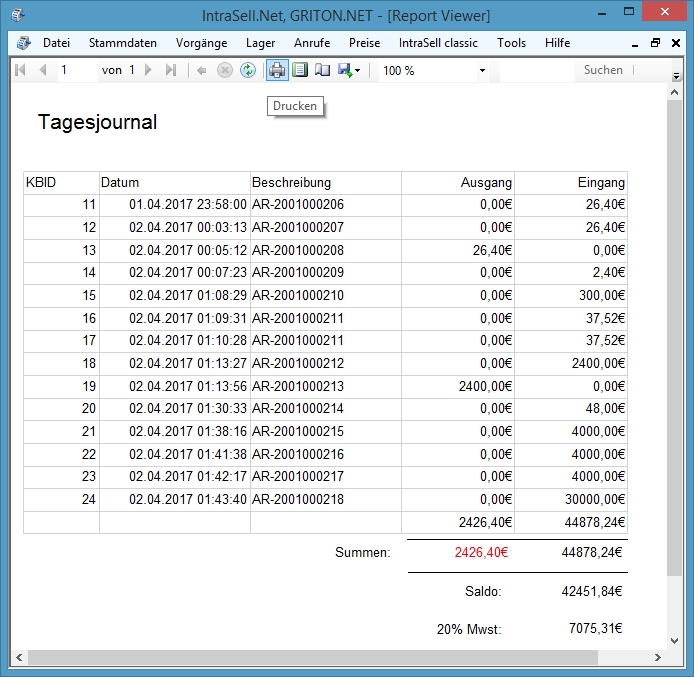Screen dimensions: 694x677
Task: Open the Stammdaten menu
Action: point(123,43)
